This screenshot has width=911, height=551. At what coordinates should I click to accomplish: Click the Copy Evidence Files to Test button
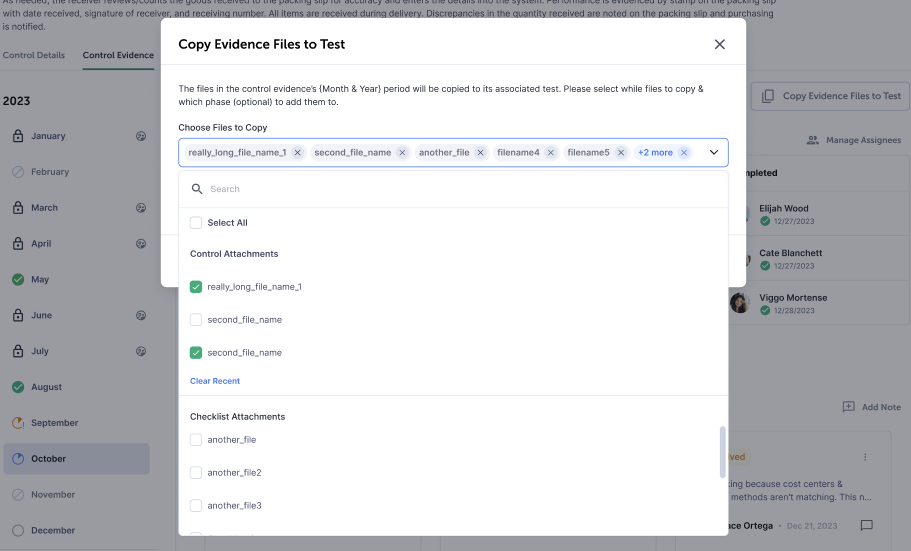coord(831,96)
